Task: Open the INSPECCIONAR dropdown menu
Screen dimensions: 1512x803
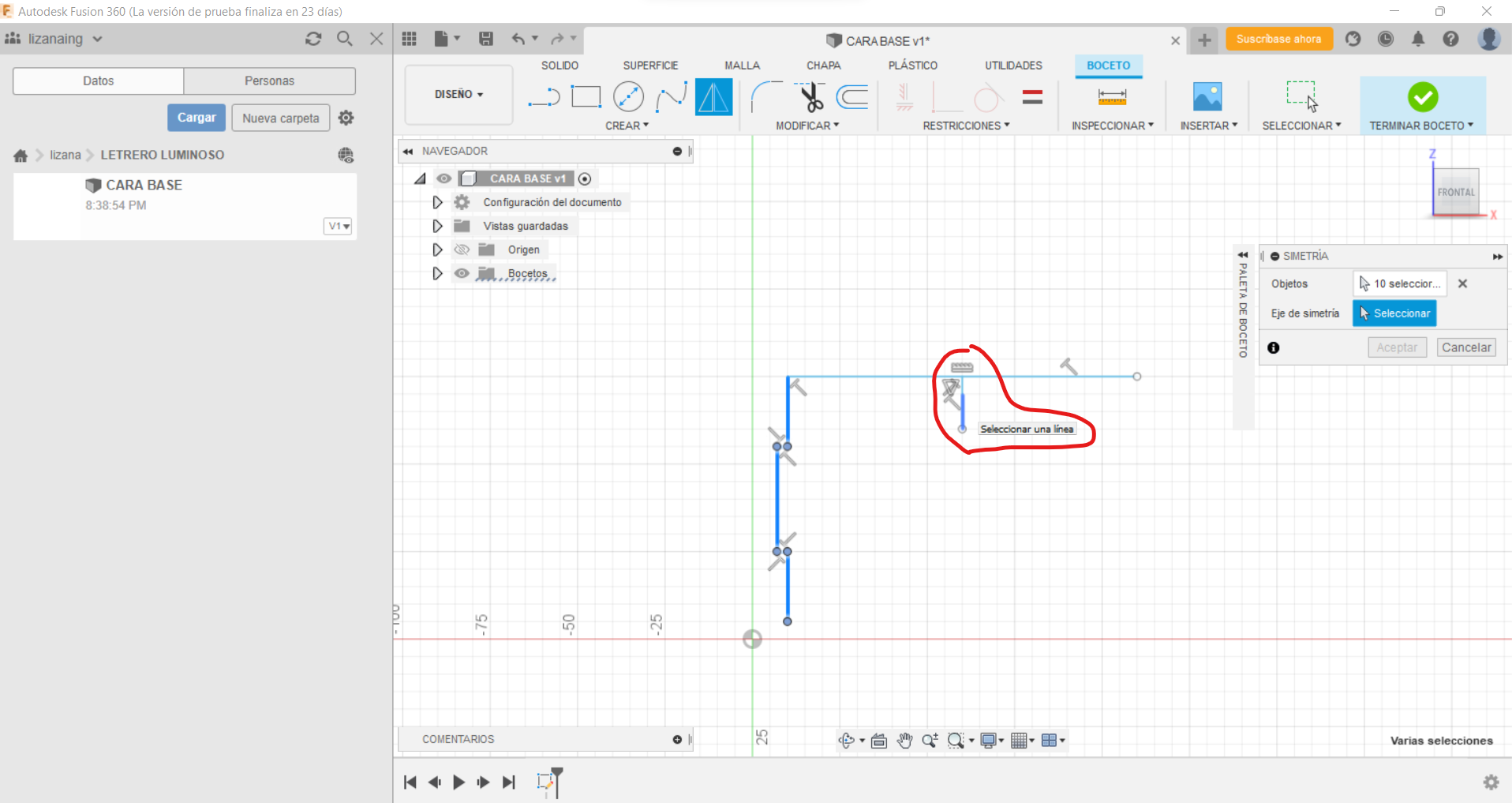Action: coord(1113,126)
